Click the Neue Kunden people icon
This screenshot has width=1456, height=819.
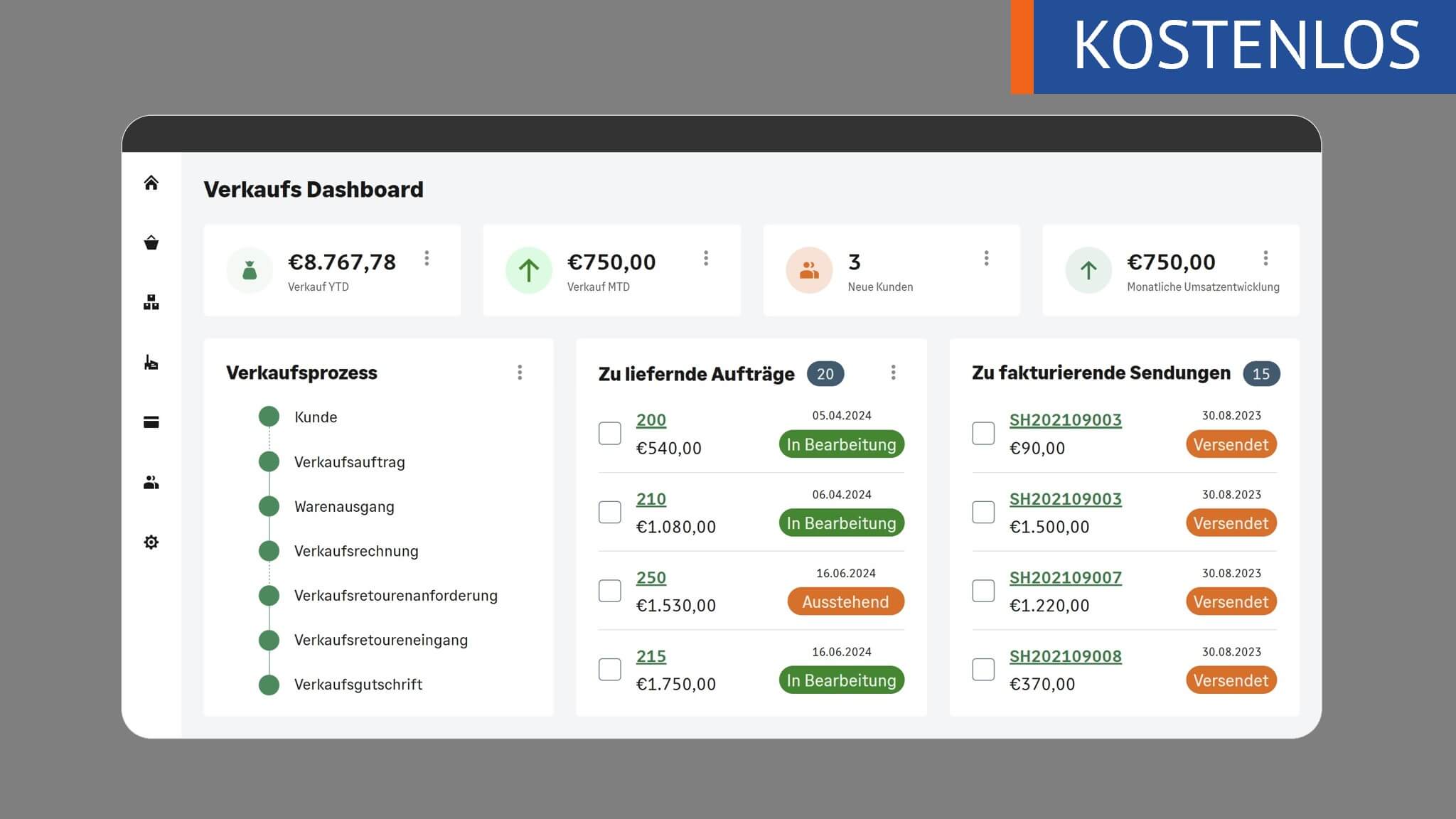pyautogui.click(x=809, y=270)
